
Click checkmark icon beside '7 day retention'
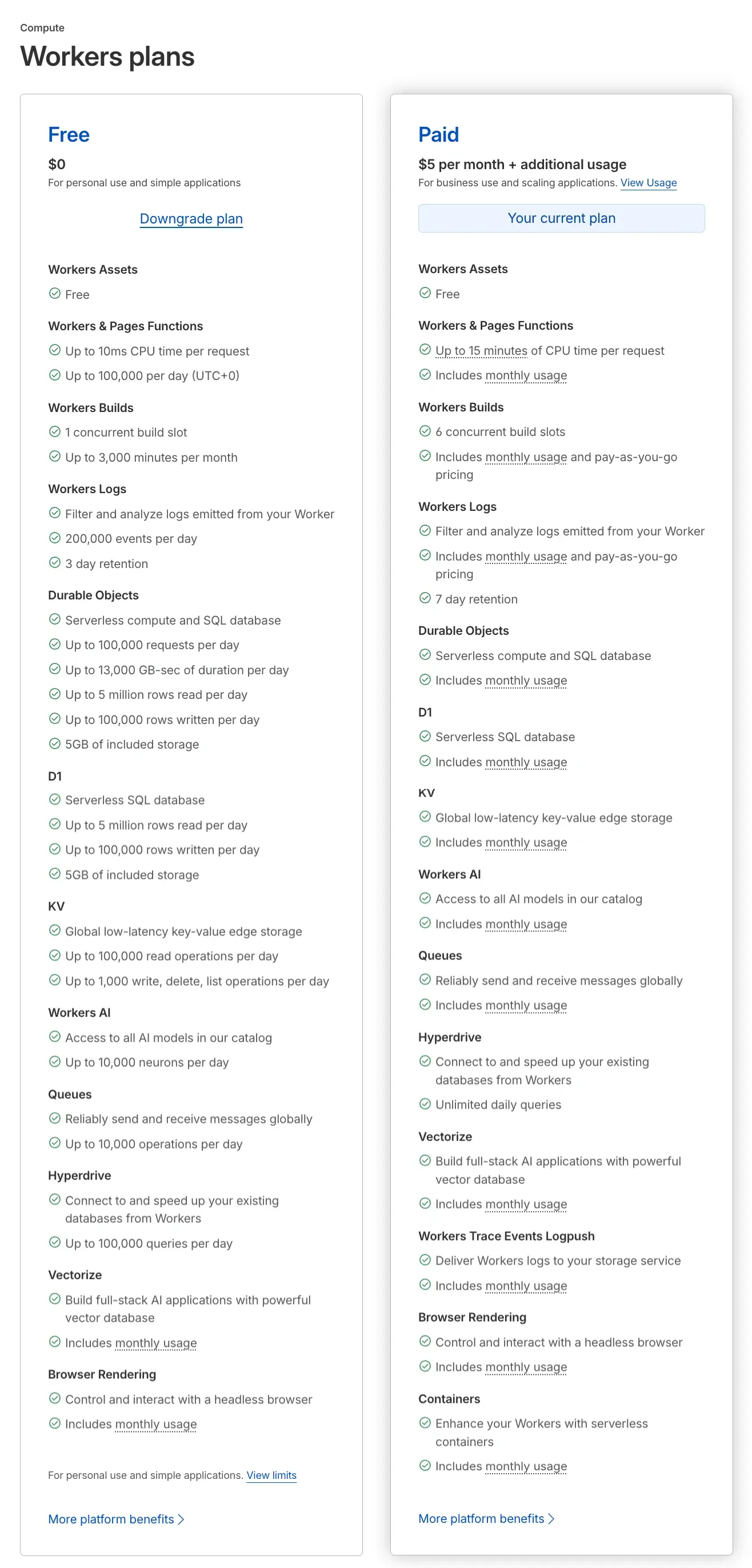425,598
